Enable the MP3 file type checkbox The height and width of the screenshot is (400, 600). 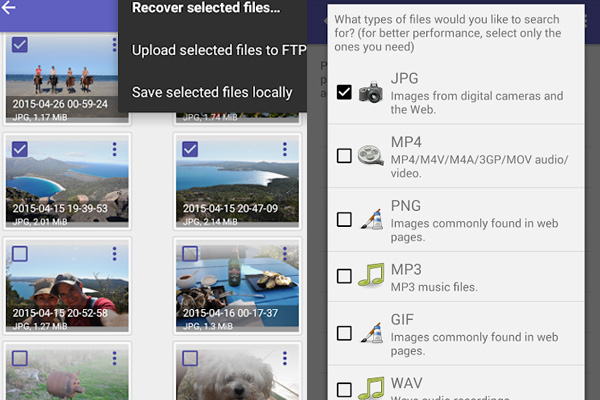point(344,276)
